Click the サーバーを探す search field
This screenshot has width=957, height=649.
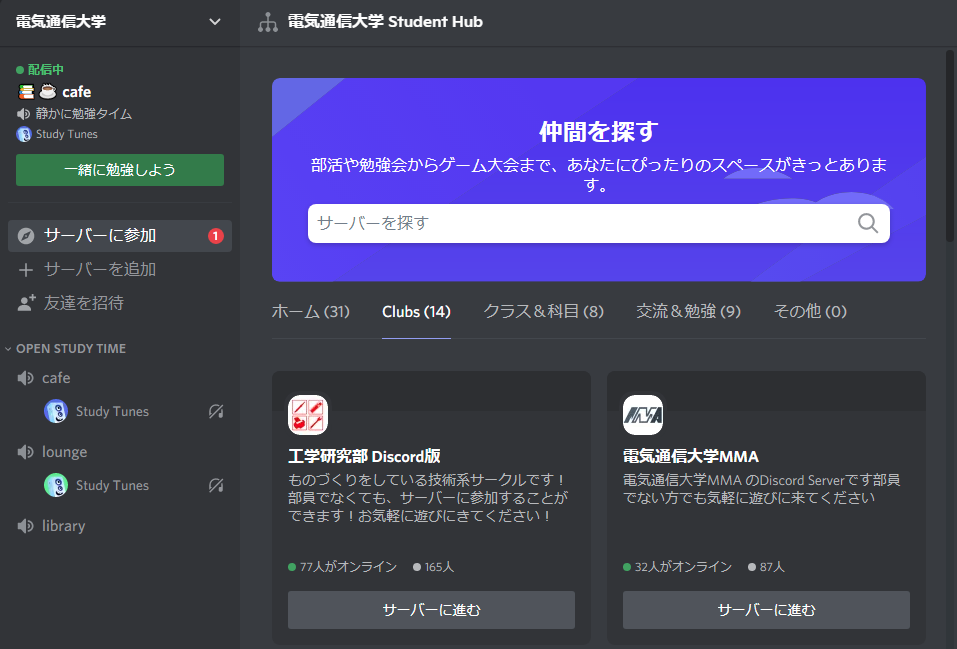point(598,223)
